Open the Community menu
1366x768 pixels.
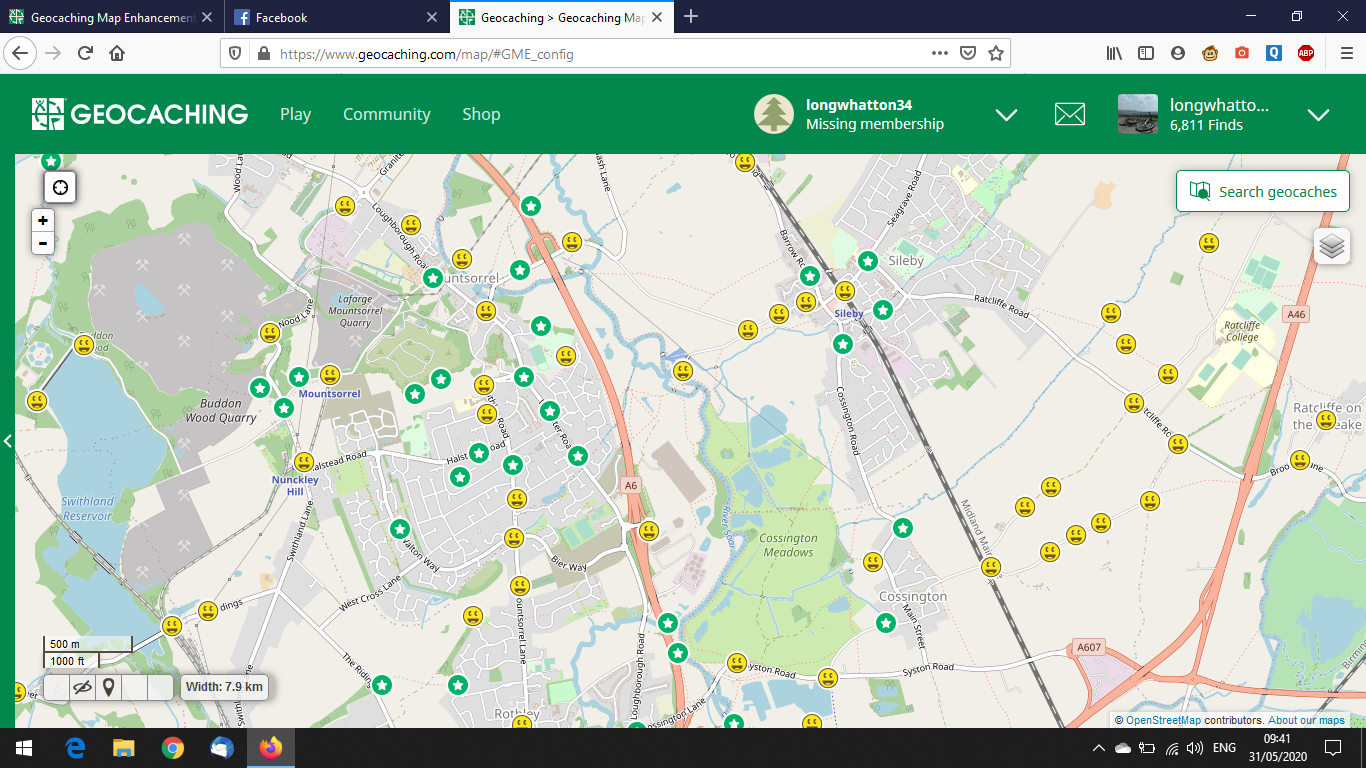(x=386, y=114)
